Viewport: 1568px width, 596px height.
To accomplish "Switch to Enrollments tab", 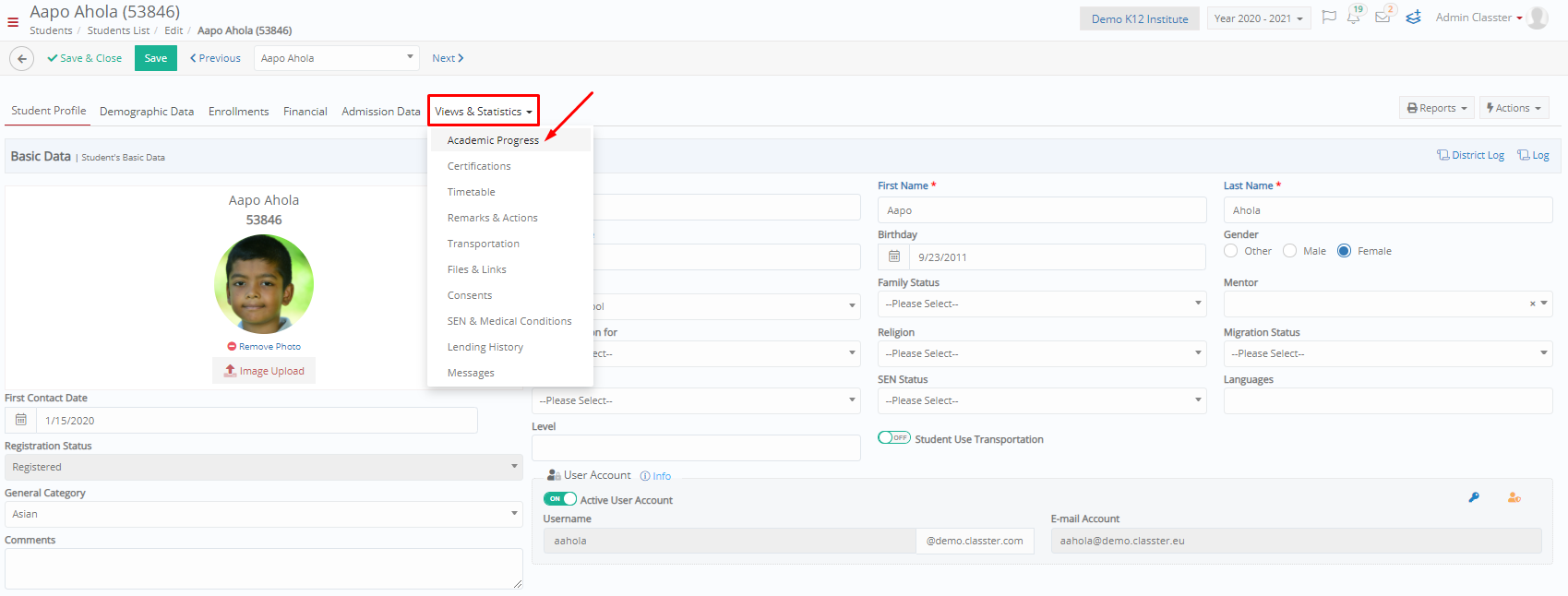I will [239, 112].
